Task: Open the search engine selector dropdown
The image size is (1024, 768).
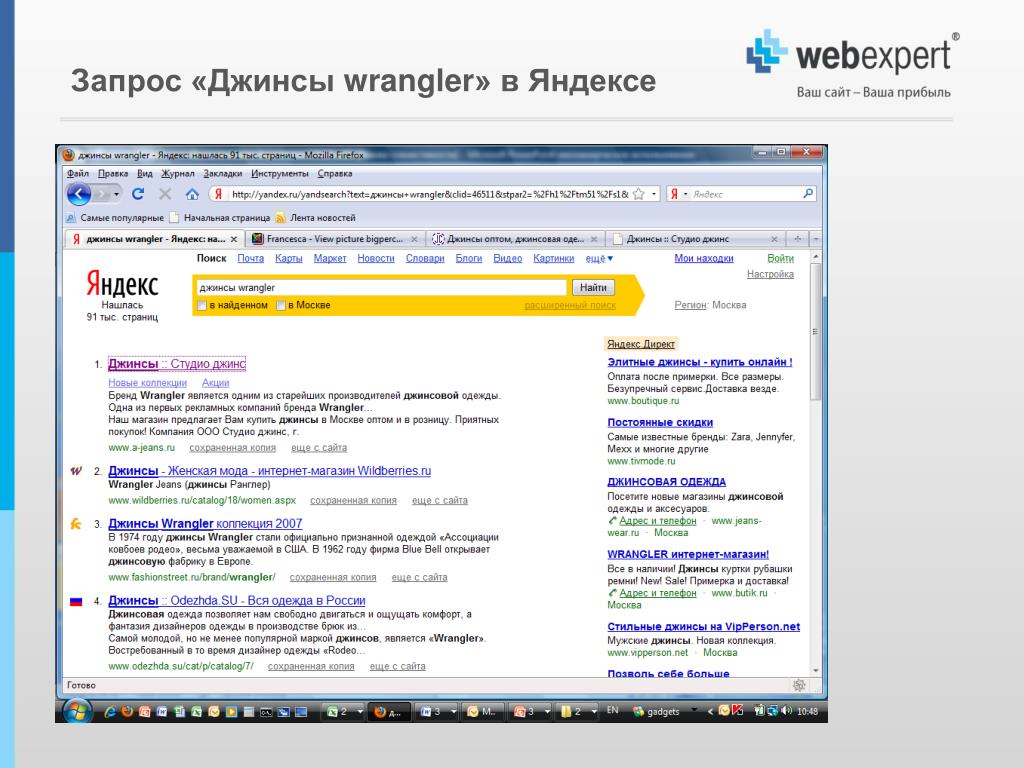Action: point(685,194)
